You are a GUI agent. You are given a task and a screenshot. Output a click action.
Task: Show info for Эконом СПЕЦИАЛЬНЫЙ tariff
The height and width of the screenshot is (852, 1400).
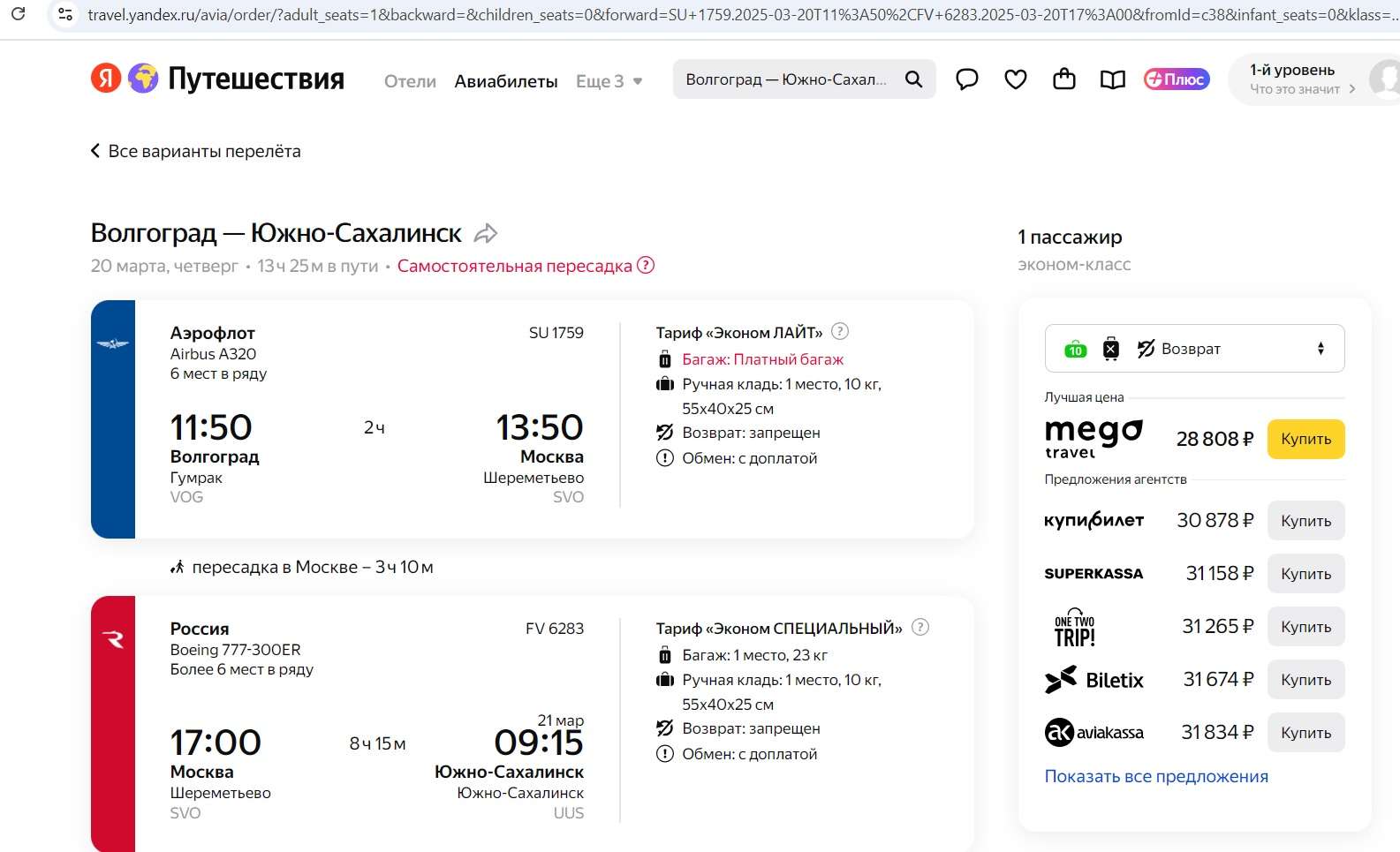coord(919,627)
